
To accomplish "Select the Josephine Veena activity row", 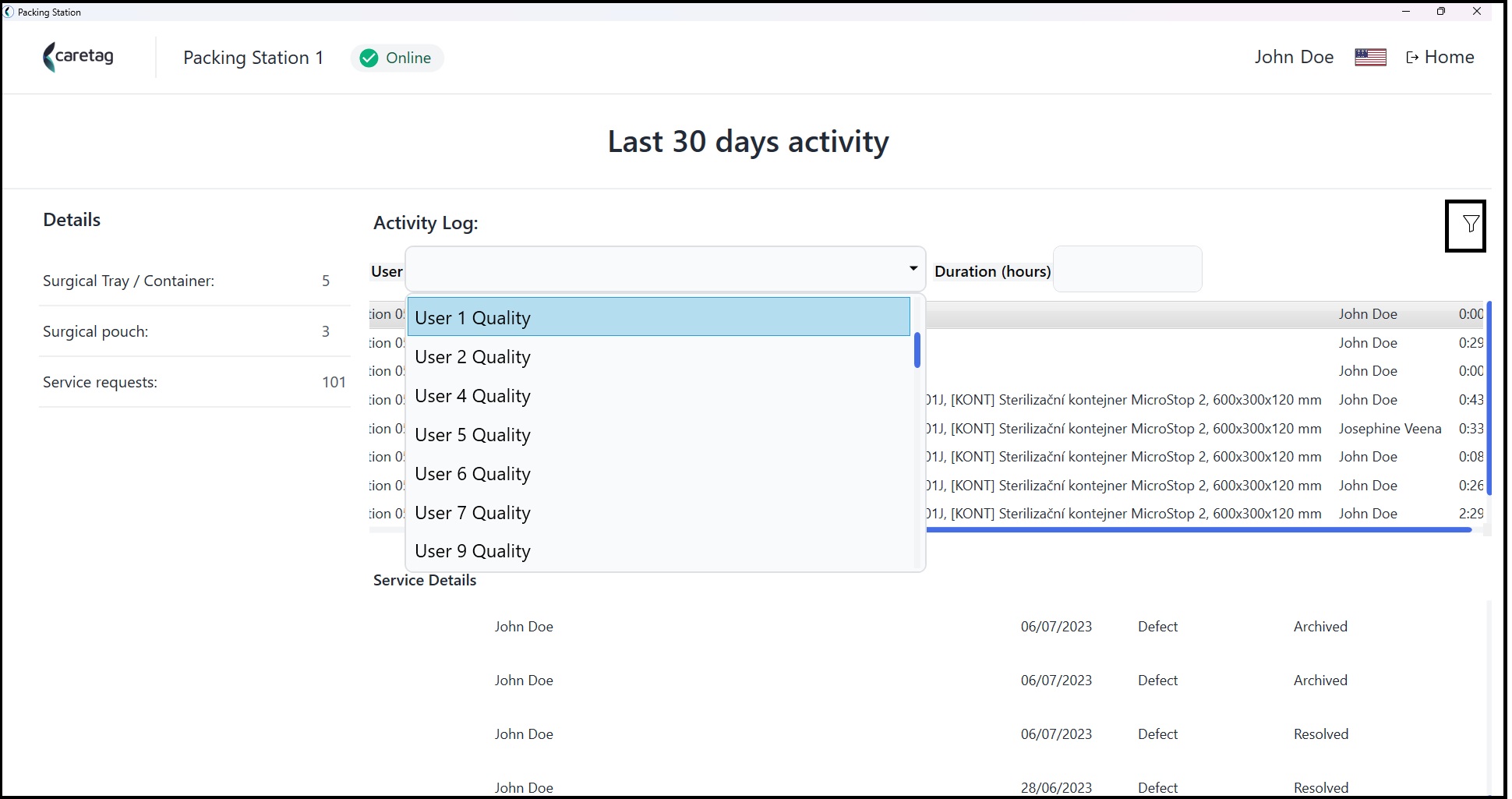I will [x=927, y=428].
